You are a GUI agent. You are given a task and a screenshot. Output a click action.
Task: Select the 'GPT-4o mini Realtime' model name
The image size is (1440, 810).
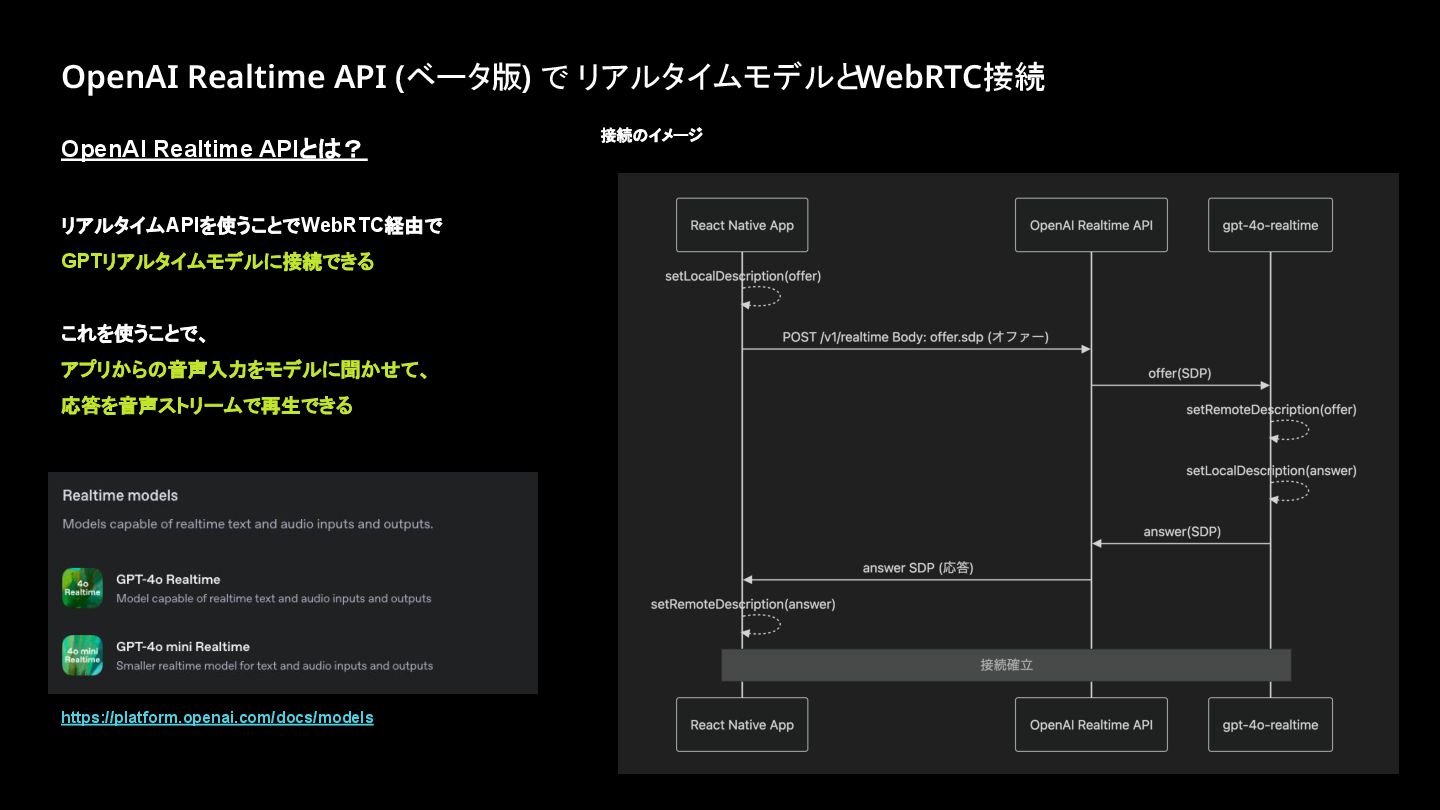point(183,646)
